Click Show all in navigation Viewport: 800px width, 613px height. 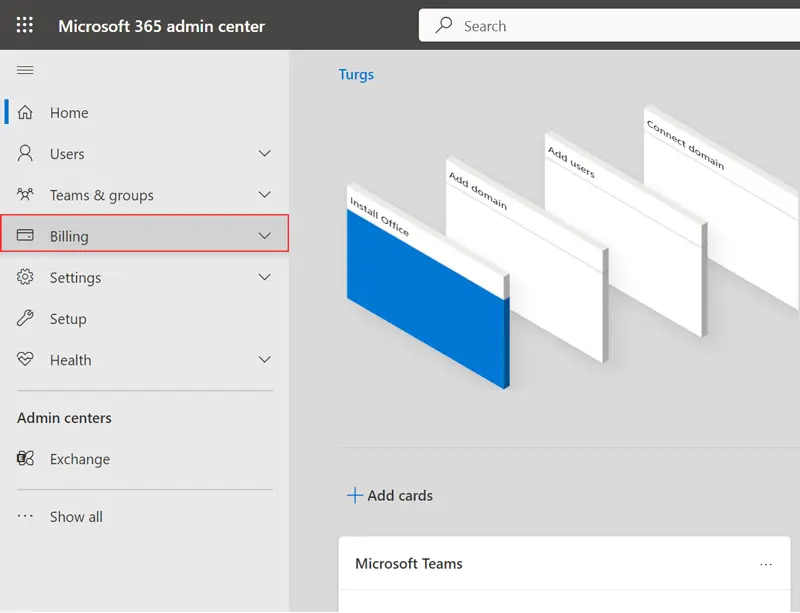click(75, 517)
